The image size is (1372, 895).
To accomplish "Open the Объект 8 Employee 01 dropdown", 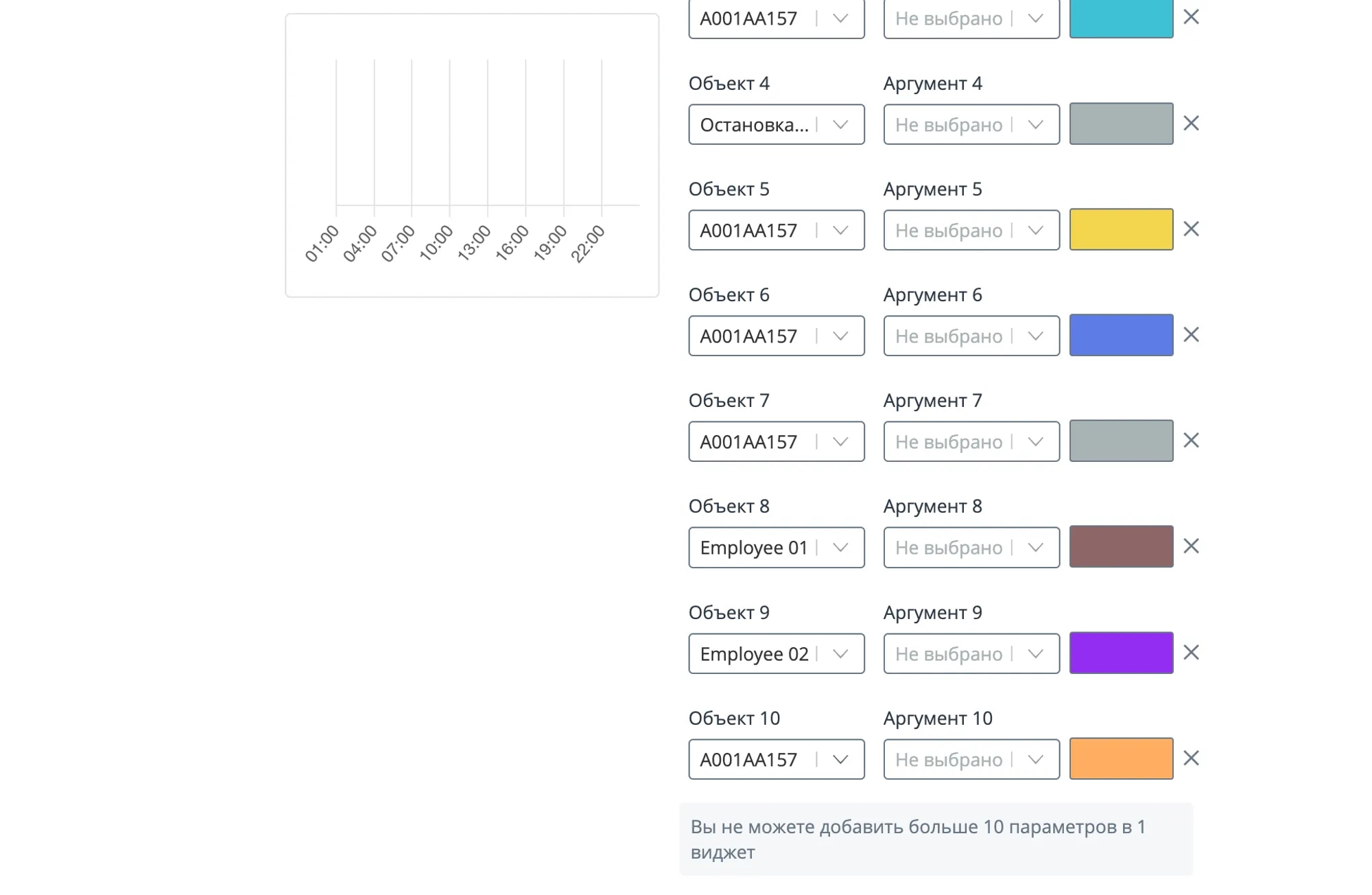I will tap(776, 547).
